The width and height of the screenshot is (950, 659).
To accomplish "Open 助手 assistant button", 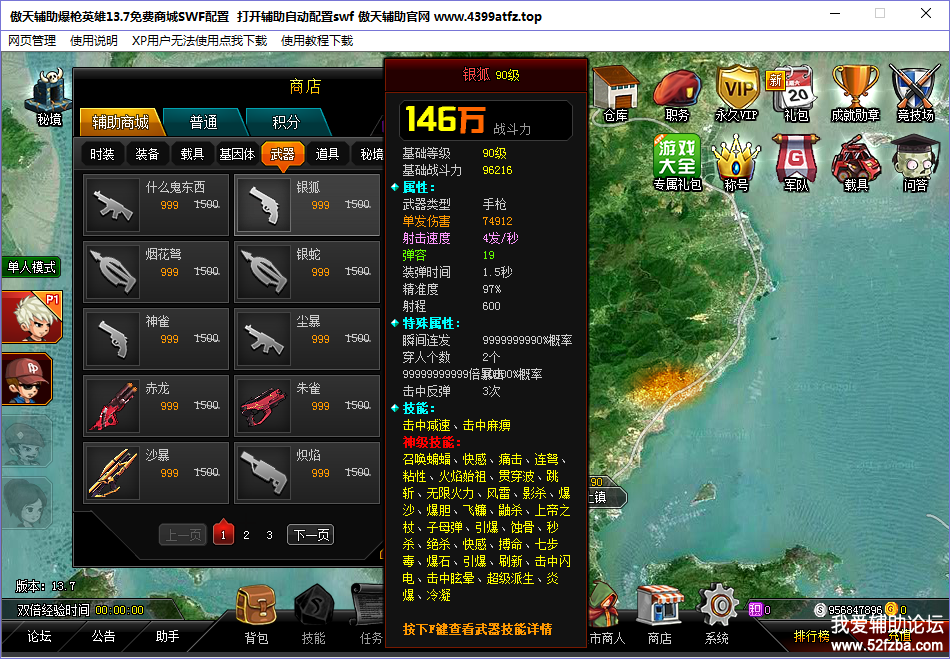I will (167, 636).
